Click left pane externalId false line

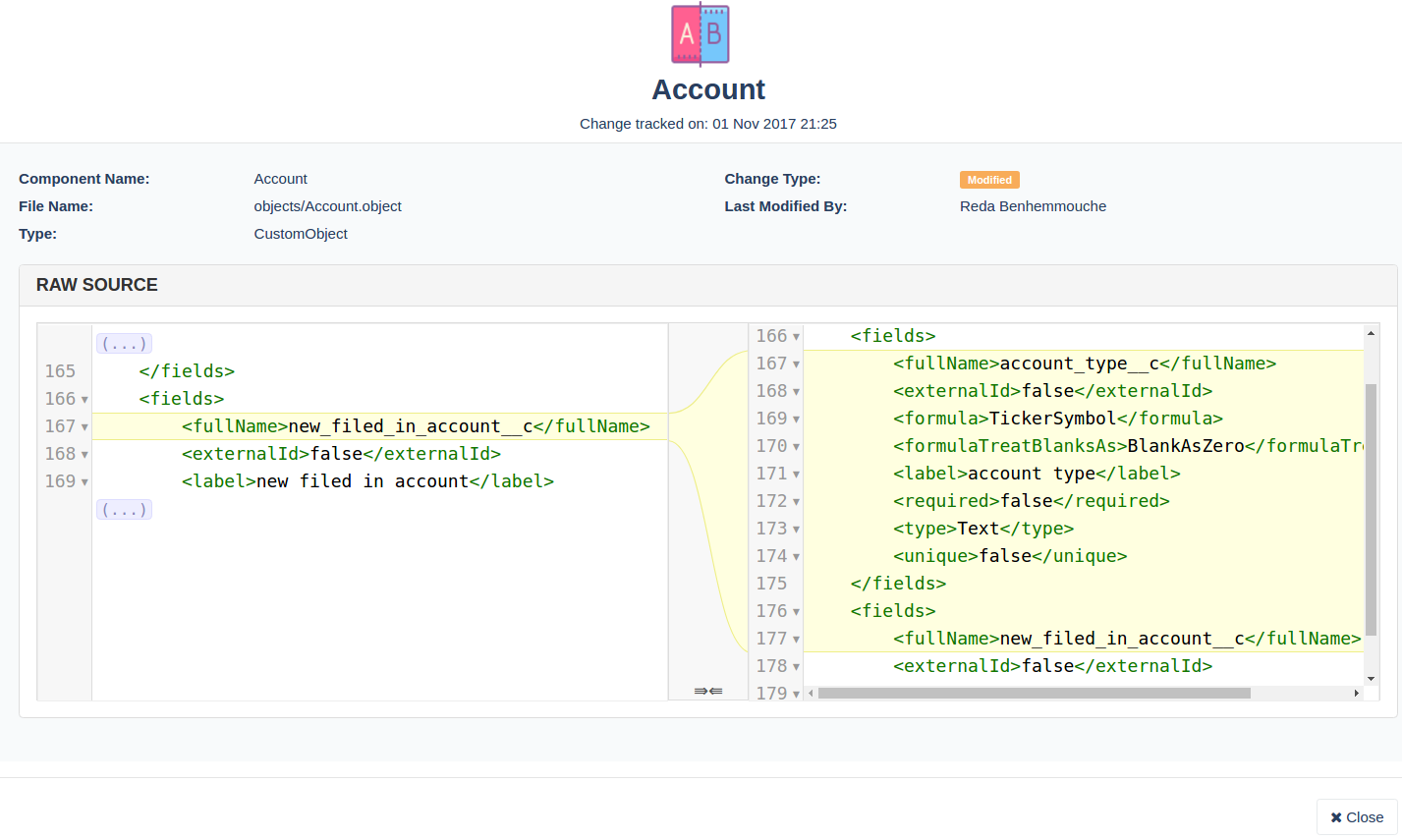click(341, 454)
